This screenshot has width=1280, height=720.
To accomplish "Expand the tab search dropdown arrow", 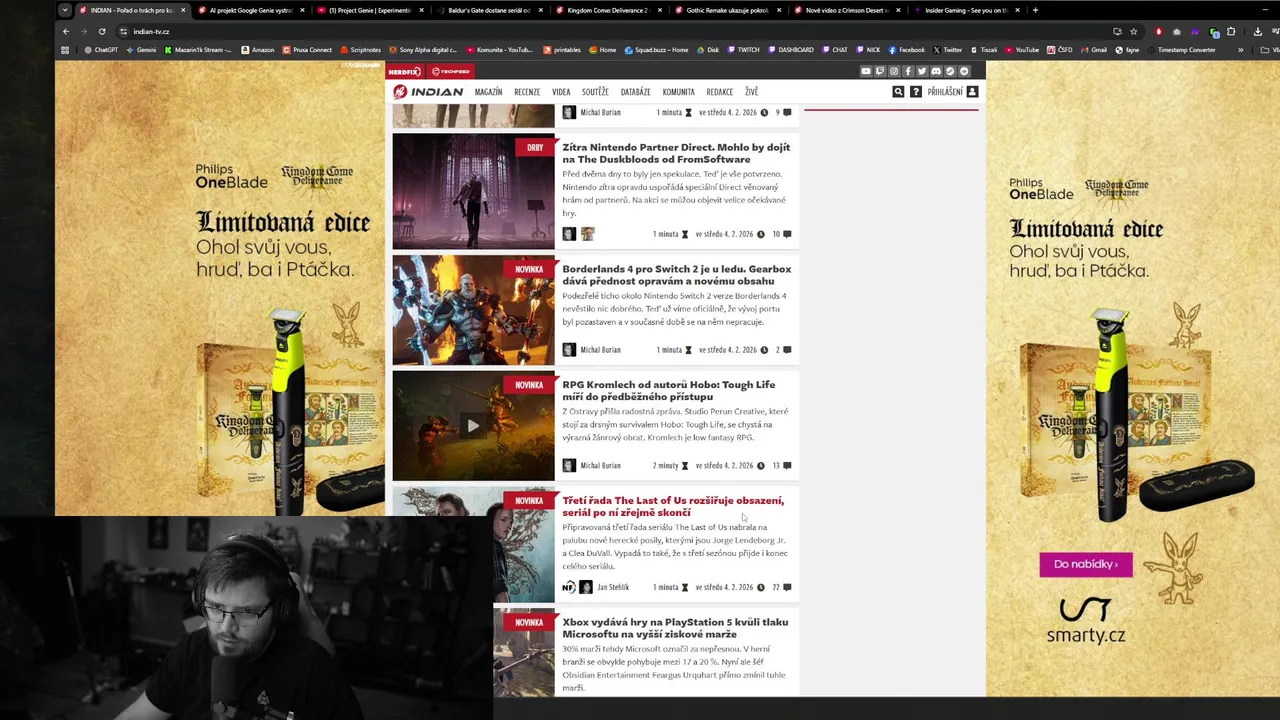I will pyautogui.click(x=65, y=10).
